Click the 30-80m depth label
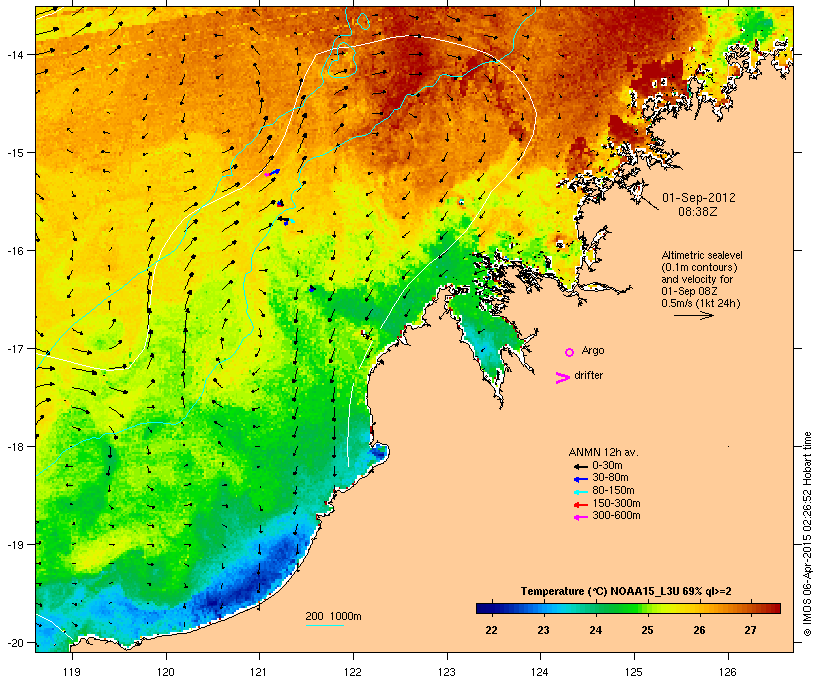The height and width of the screenshot is (680, 820). pos(610,478)
